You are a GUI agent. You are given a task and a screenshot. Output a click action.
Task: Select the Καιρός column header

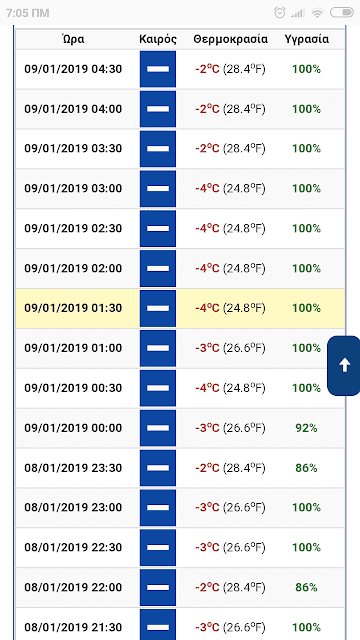158,39
